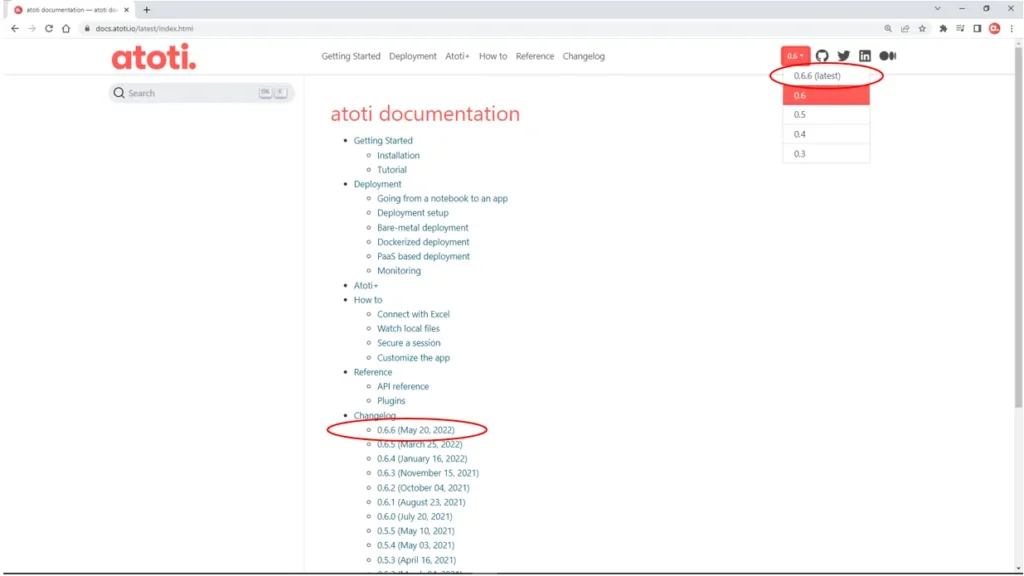This screenshot has width=1024, height=576.
Task: Focus the Search documentation field
Action: click(x=201, y=93)
